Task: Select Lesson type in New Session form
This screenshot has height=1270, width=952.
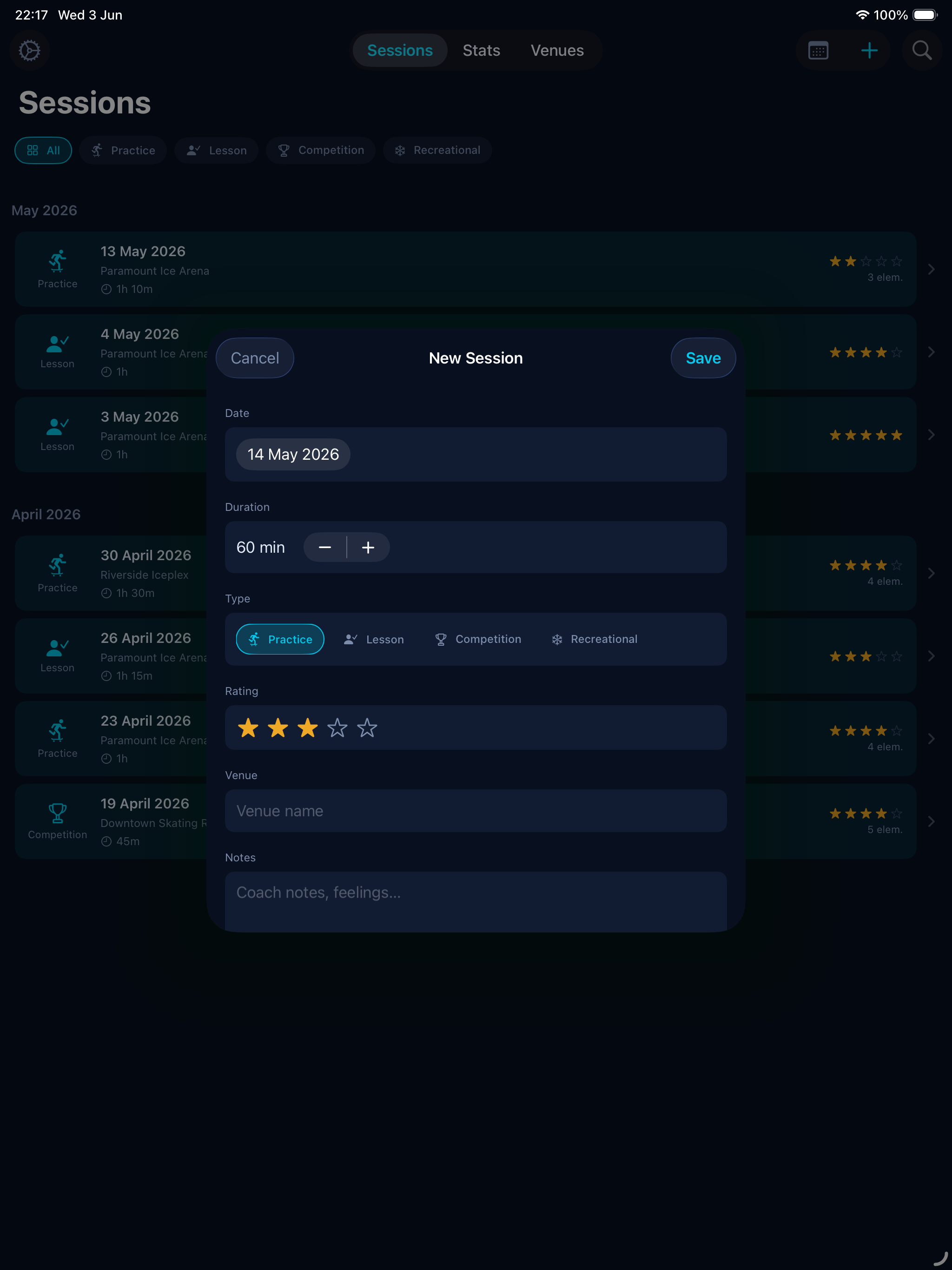Action: pos(374,639)
